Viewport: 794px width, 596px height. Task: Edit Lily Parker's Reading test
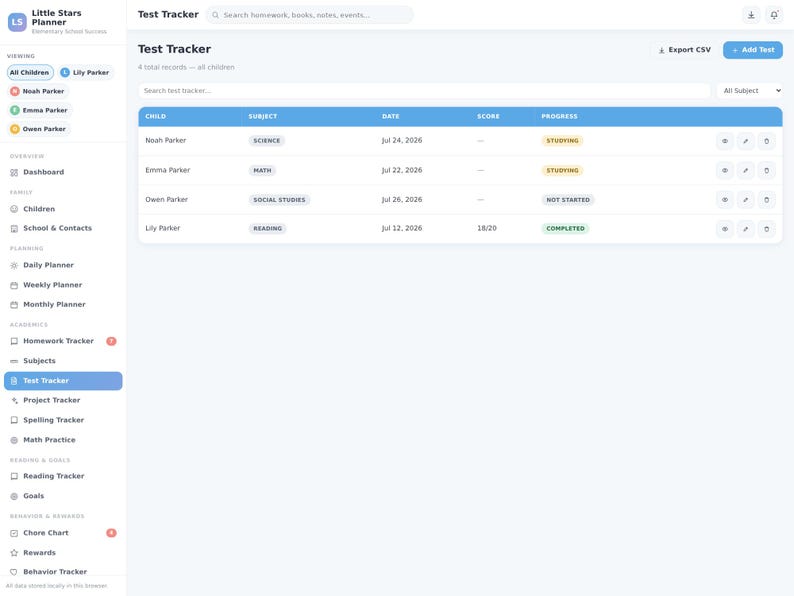point(745,229)
